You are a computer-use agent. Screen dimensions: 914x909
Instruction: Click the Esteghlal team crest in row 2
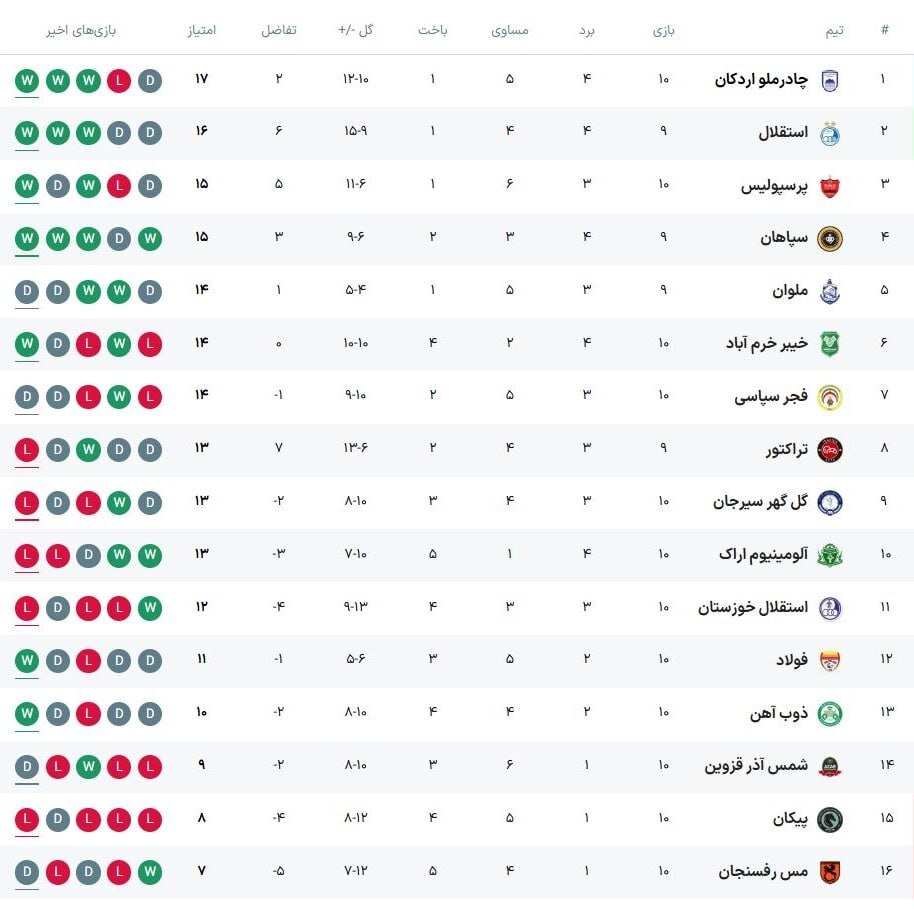(x=829, y=134)
